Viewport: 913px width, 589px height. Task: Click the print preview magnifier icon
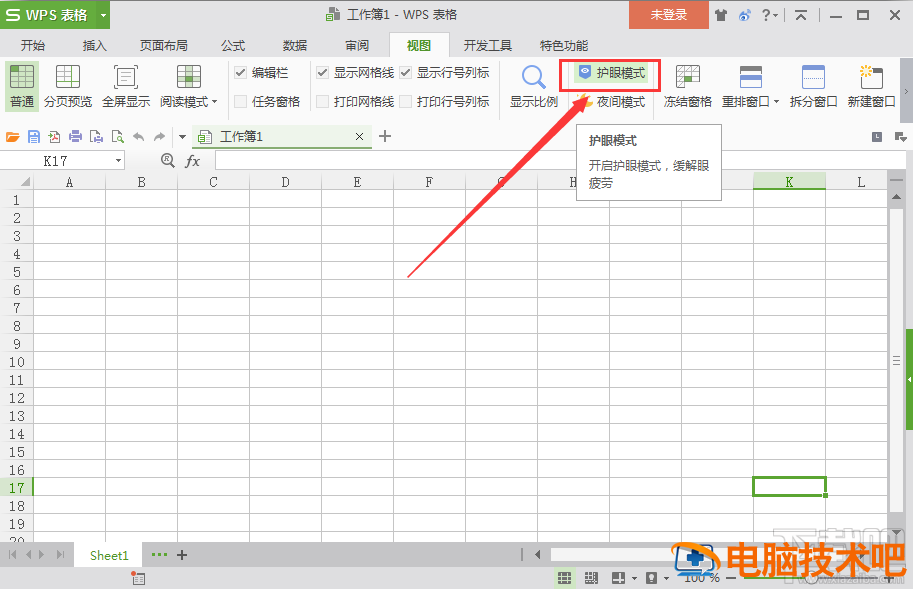(x=118, y=137)
